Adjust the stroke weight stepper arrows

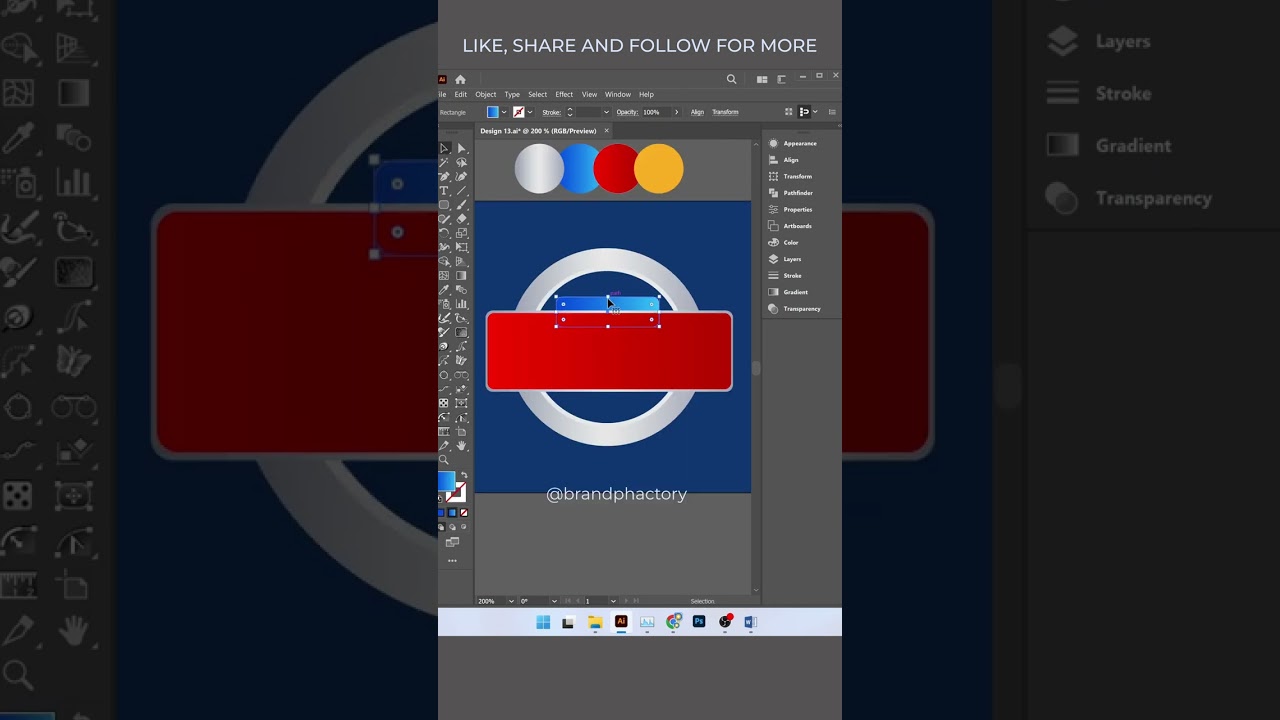570,112
